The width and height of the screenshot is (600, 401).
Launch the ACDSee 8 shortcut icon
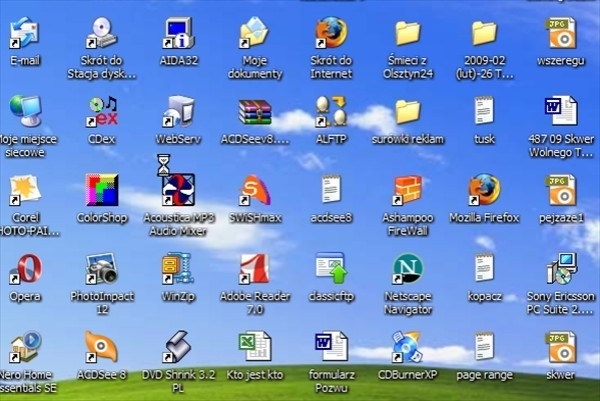[102, 347]
